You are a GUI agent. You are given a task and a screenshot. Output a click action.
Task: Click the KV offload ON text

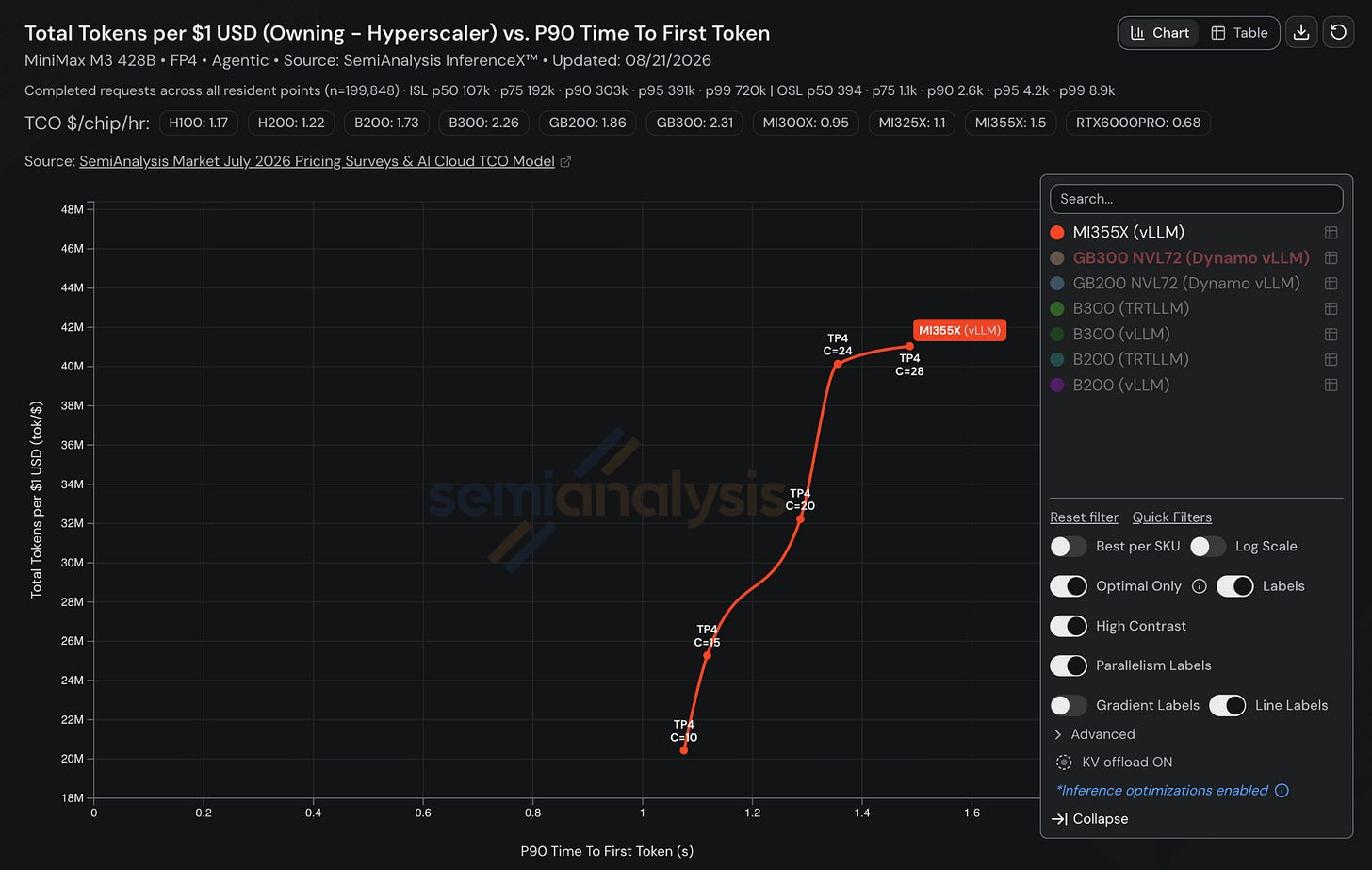[x=1127, y=763]
